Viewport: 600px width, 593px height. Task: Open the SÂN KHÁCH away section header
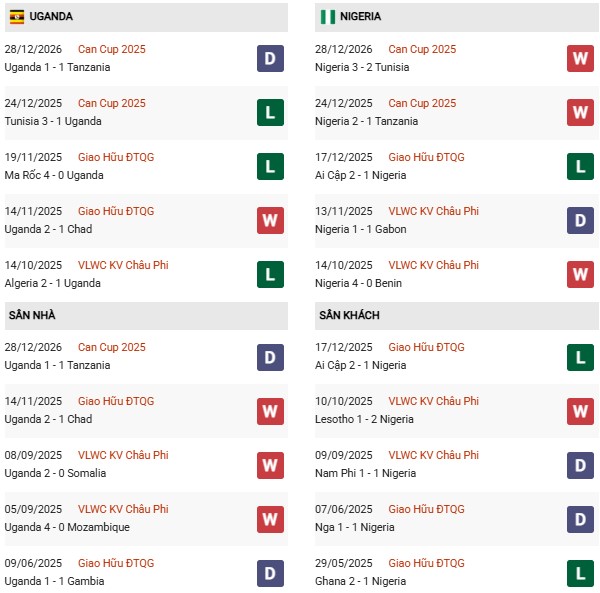pyautogui.click(x=349, y=315)
